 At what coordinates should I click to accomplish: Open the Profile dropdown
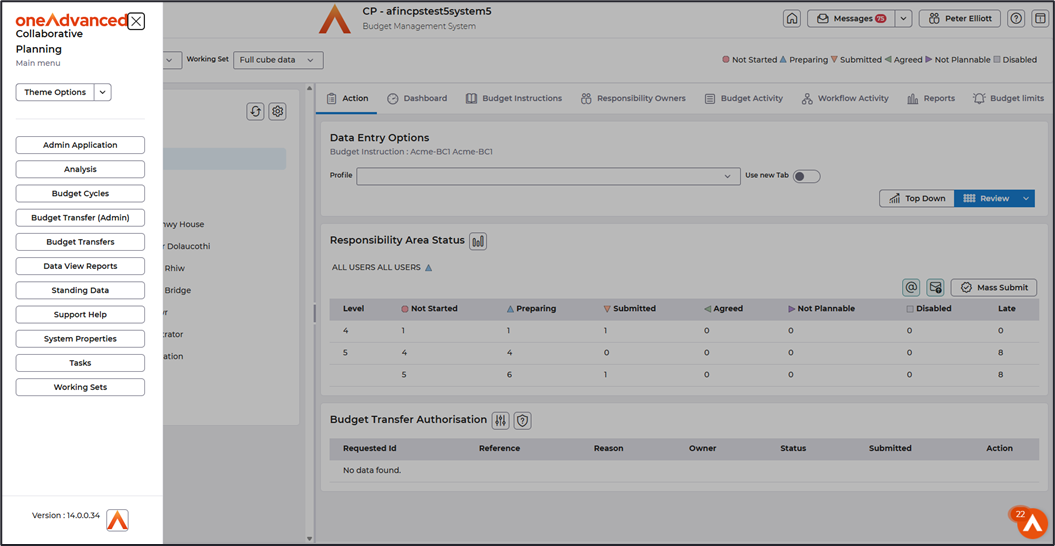click(548, 176)
